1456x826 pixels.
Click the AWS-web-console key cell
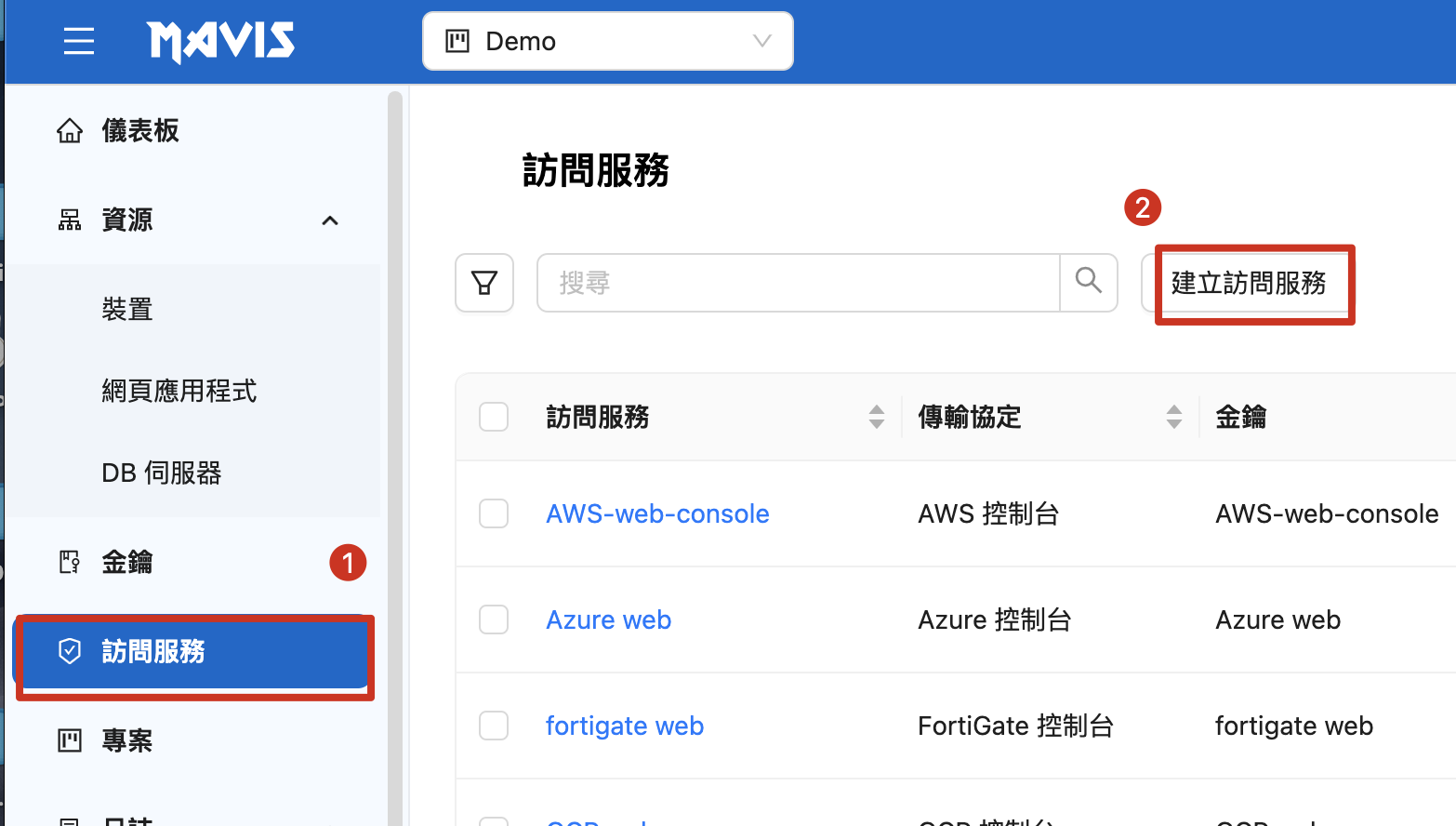1327,513
